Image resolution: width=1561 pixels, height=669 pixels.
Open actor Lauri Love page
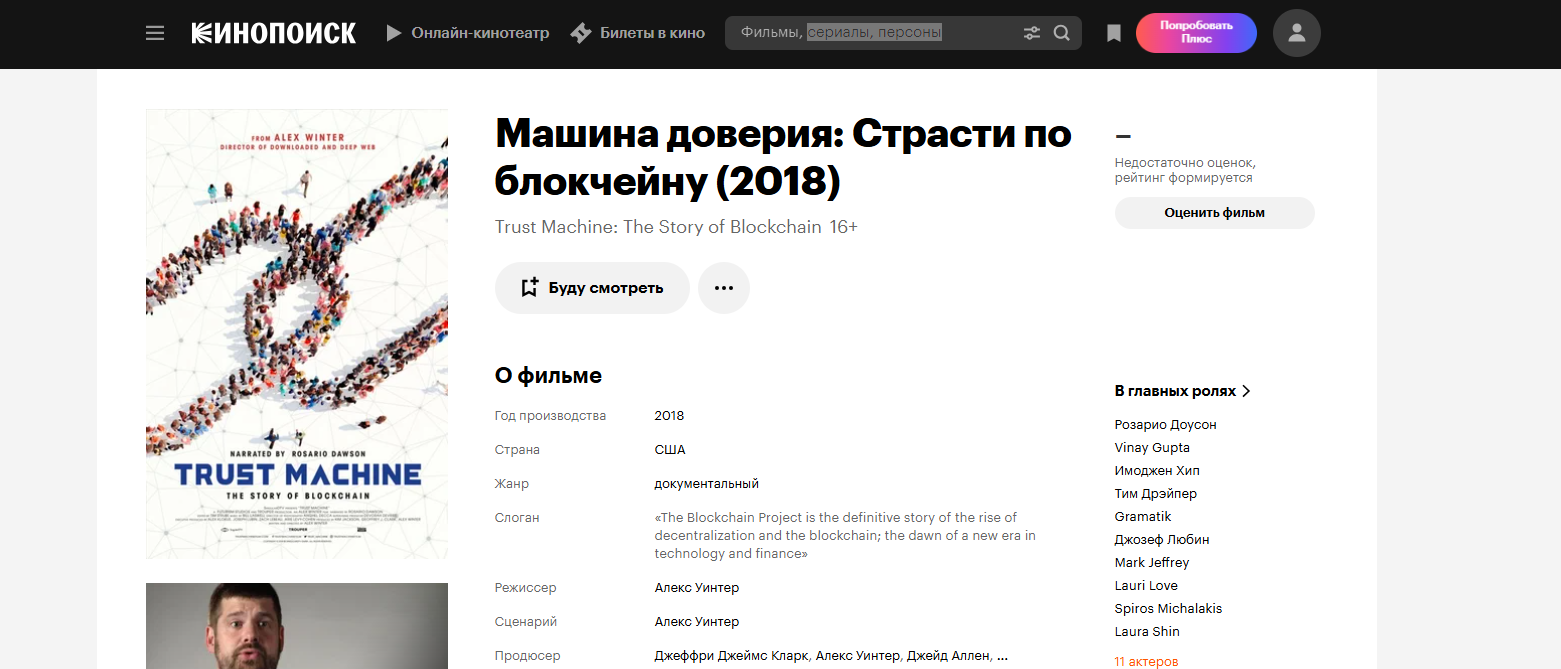[x=1146, y=586]
